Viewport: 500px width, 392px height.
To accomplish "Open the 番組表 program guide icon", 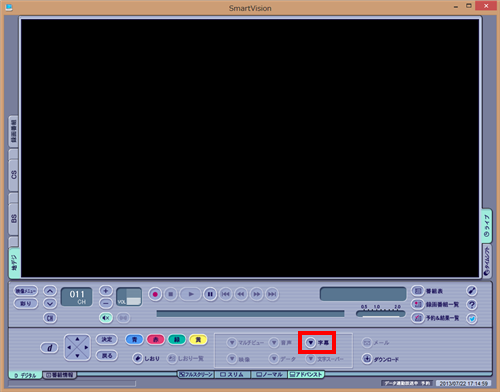I will [417, 291].
